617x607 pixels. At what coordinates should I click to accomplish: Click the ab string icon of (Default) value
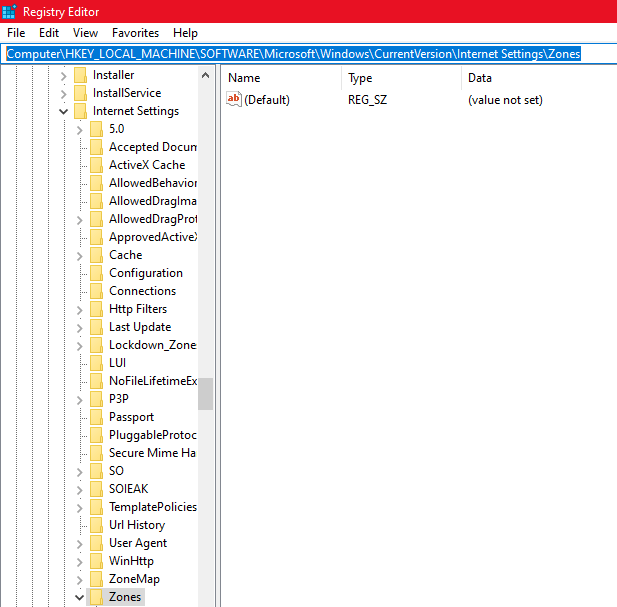pyautogui.click(x=234, y=99)
